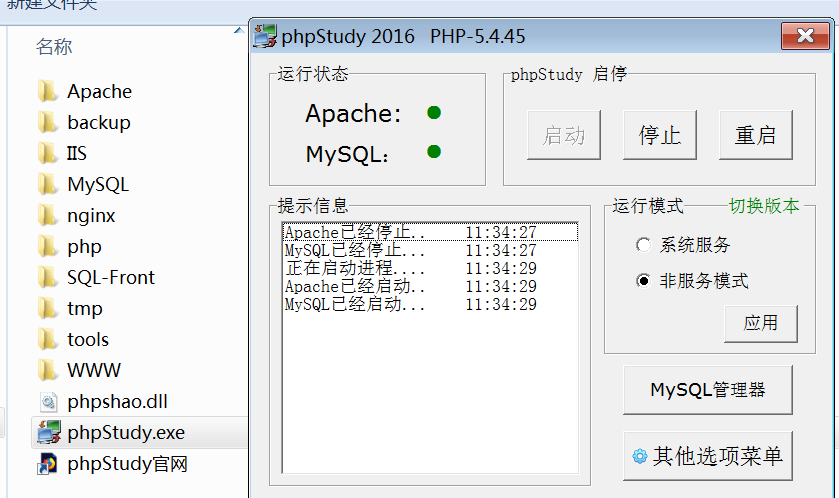Click the WWW folder icon
The width and height of the screenshot is (839, 498).
tap(48, 370)
